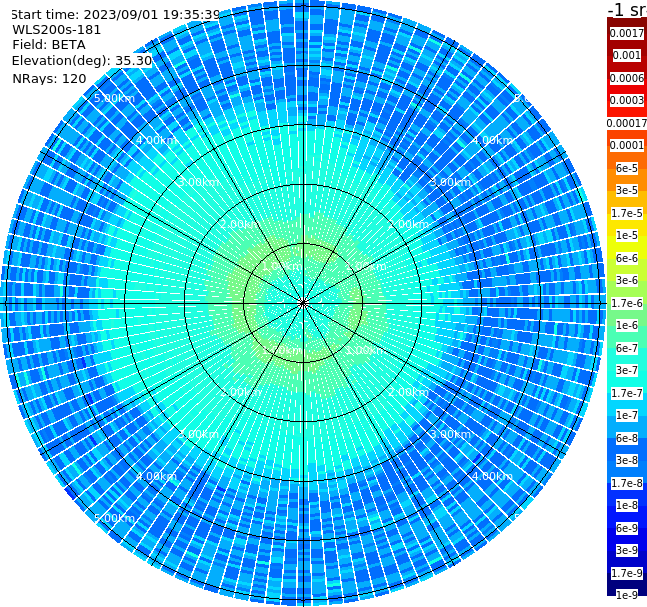Click the 0.0006 colorbar label
Screen dimensions: 647x607
tap(627, 78)
